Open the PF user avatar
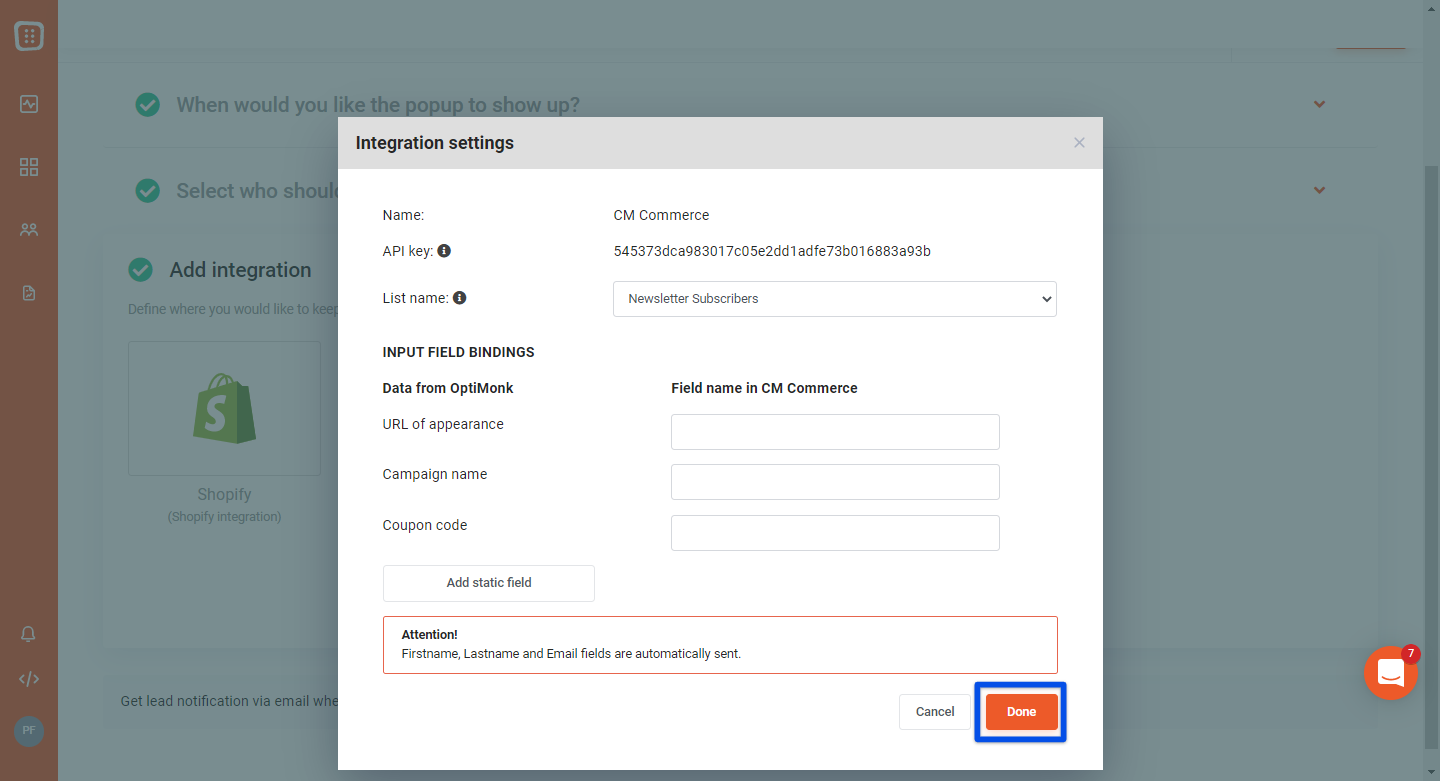1440x781 pixels. tap(29, 730)
